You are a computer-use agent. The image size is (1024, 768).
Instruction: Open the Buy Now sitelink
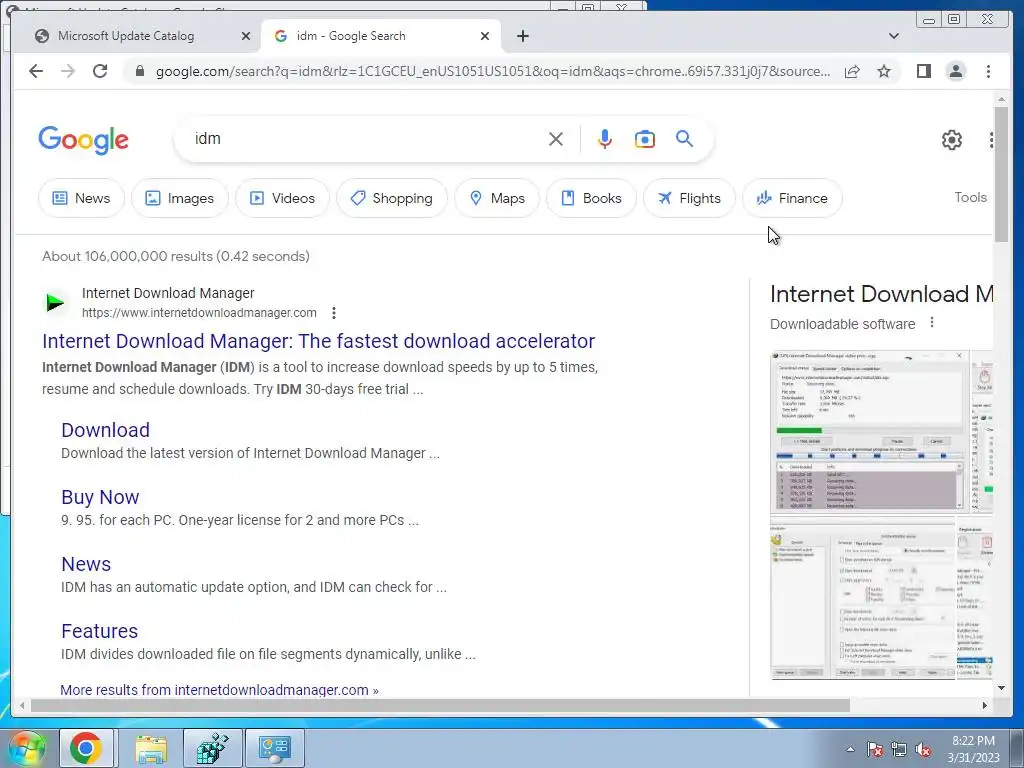[x=100, y=497]
